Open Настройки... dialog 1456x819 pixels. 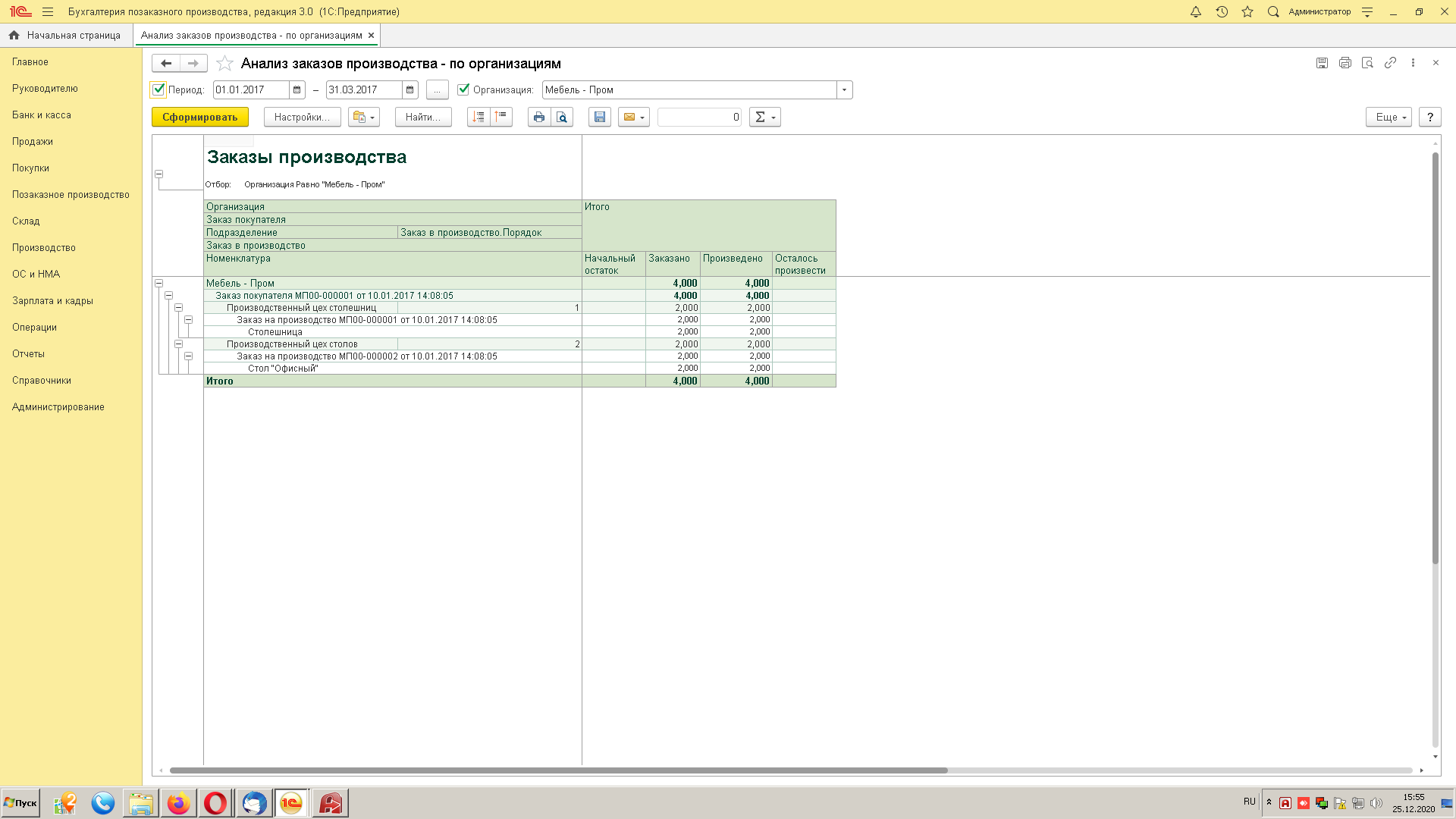pos(302,117)
